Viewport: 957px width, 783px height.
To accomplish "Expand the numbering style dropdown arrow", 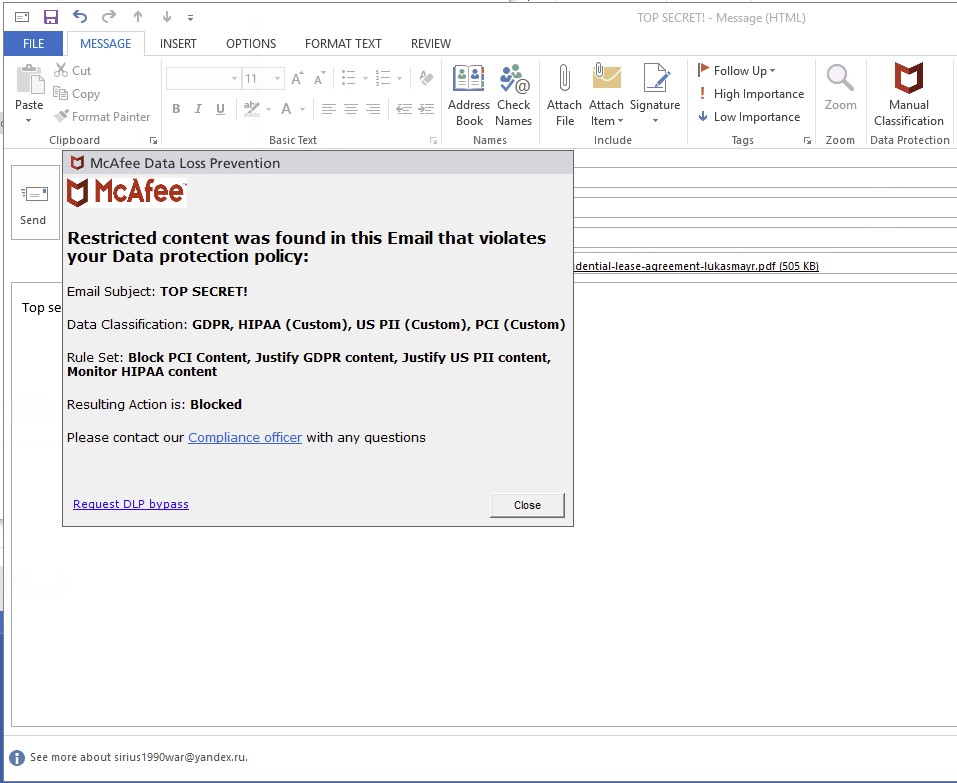I will click(399, 79).
